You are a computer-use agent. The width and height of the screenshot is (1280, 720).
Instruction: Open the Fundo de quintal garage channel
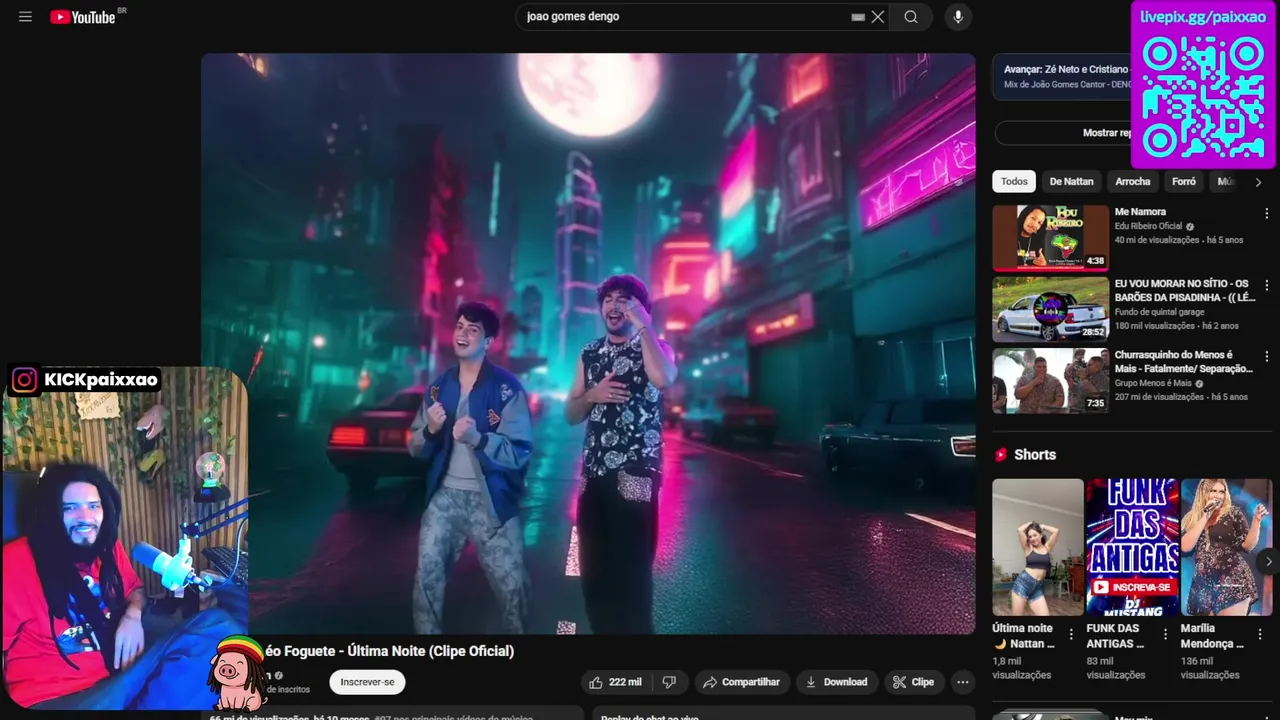[1160, 312]
